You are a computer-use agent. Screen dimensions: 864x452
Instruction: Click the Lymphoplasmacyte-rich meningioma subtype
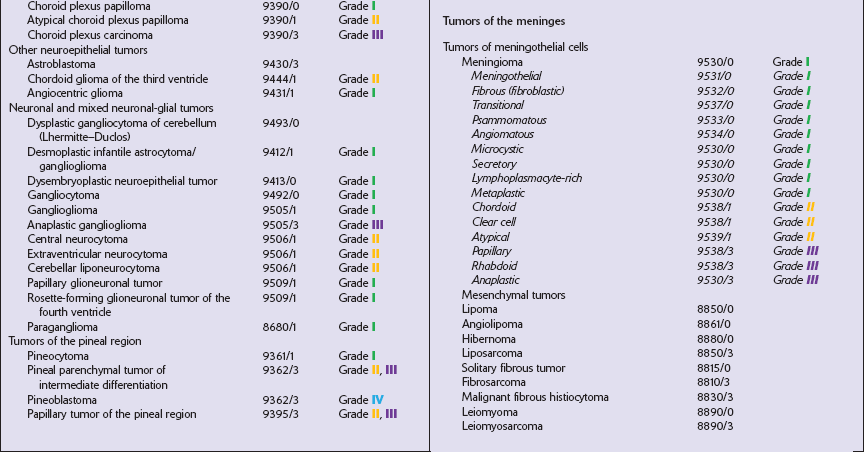pos(525,178)
